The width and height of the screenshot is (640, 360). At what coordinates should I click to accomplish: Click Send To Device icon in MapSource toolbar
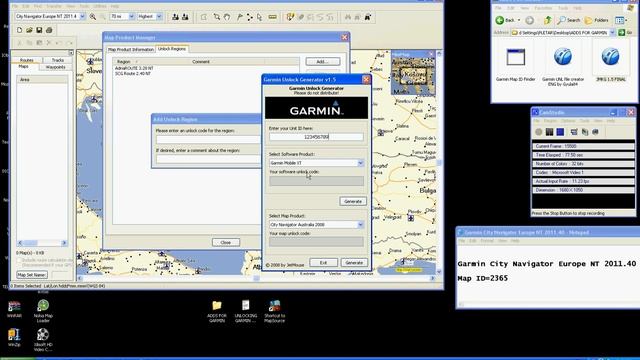click(x=176, y=17)
